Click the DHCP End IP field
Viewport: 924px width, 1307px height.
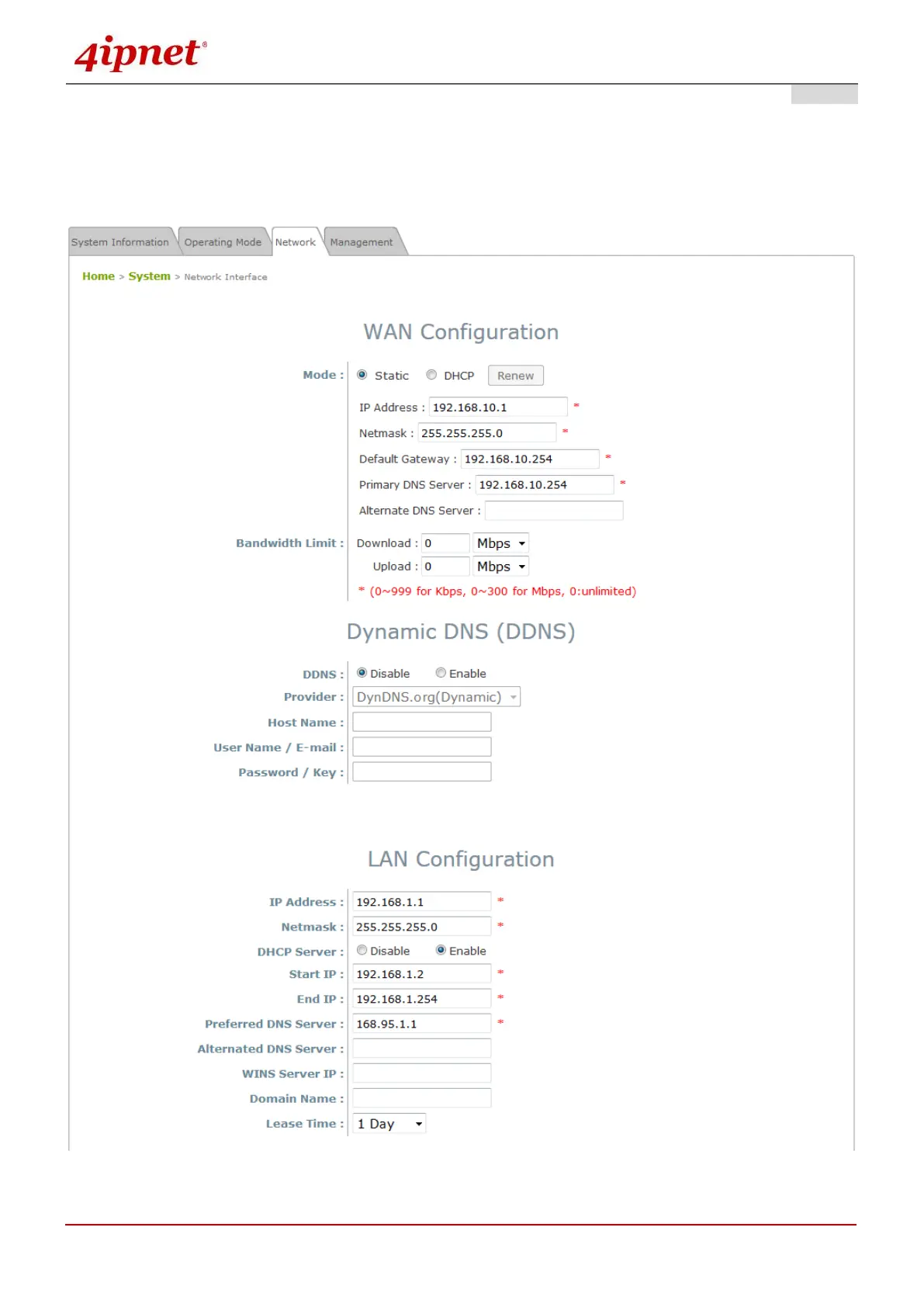coord(422,999)
